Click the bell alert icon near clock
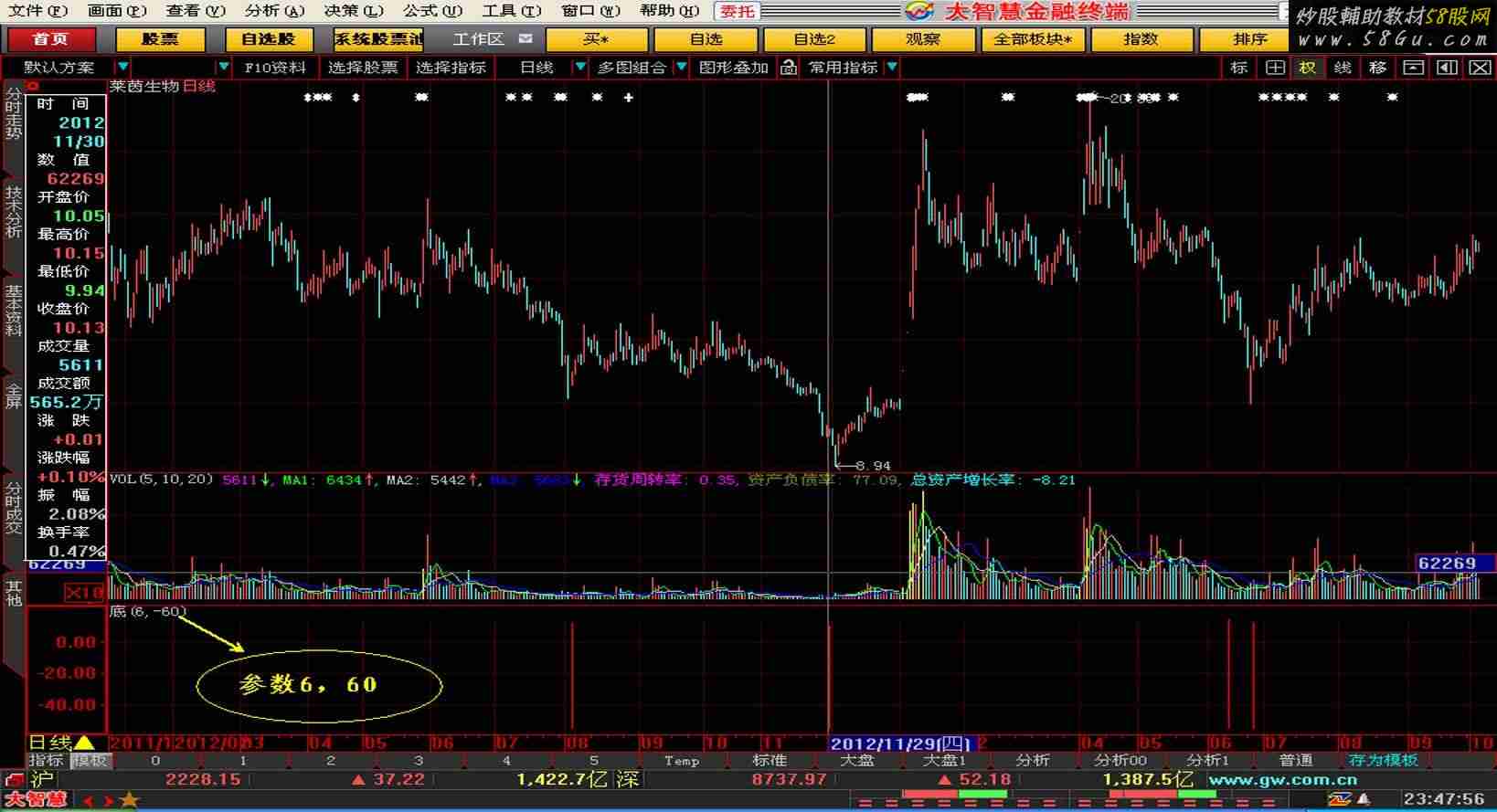The width and height of the screenshot is (1497, 812). [1363, 800]
